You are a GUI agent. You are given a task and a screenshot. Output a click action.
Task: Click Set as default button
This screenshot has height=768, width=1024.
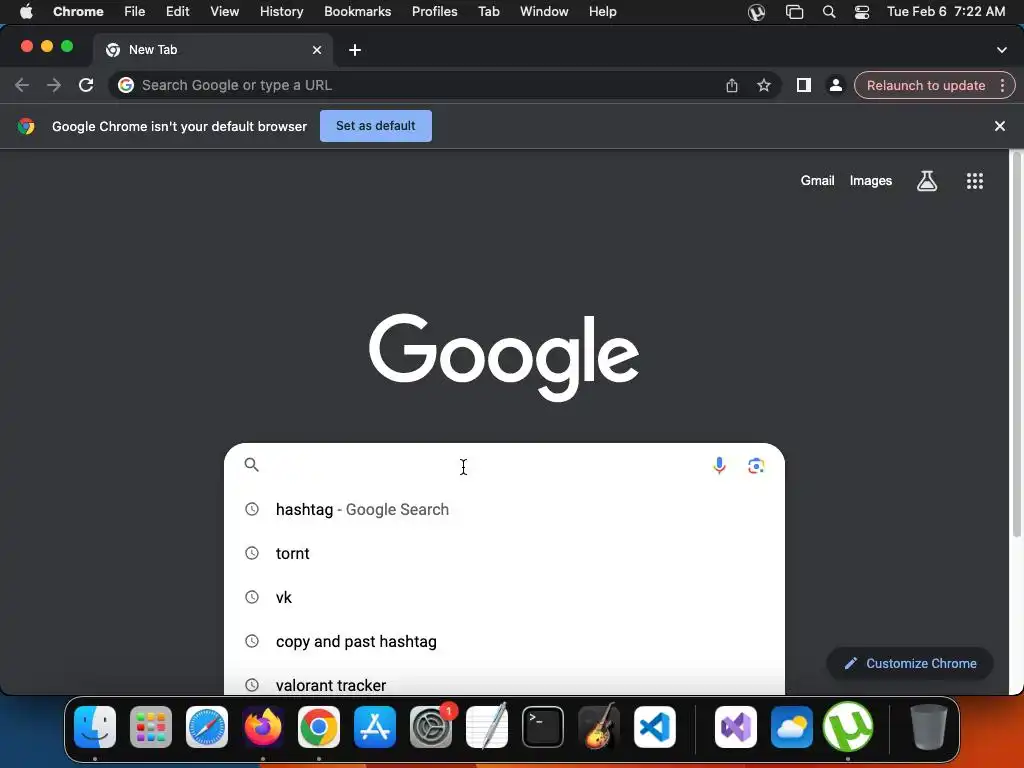coord(376,126)
